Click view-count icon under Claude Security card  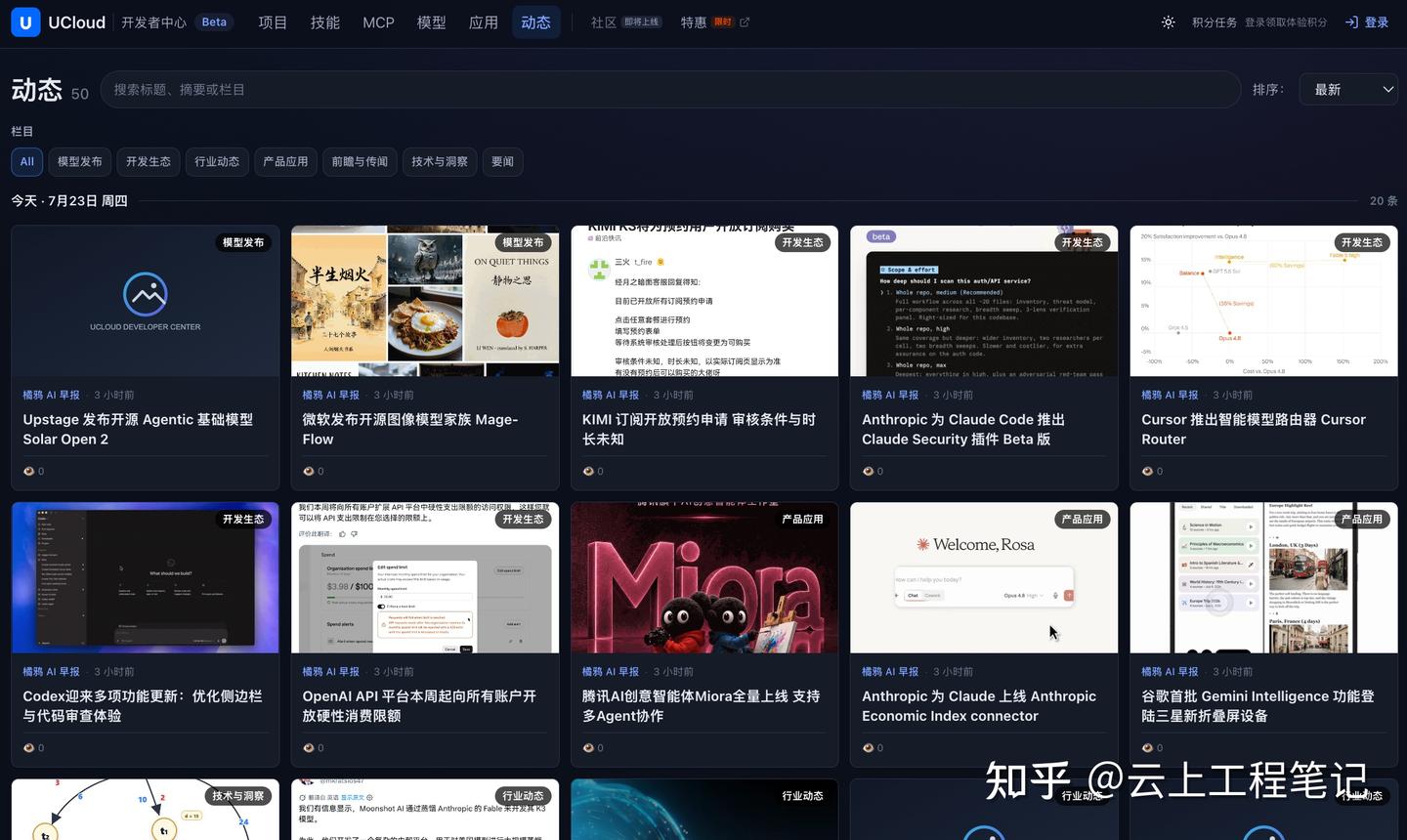pos(868,471)
